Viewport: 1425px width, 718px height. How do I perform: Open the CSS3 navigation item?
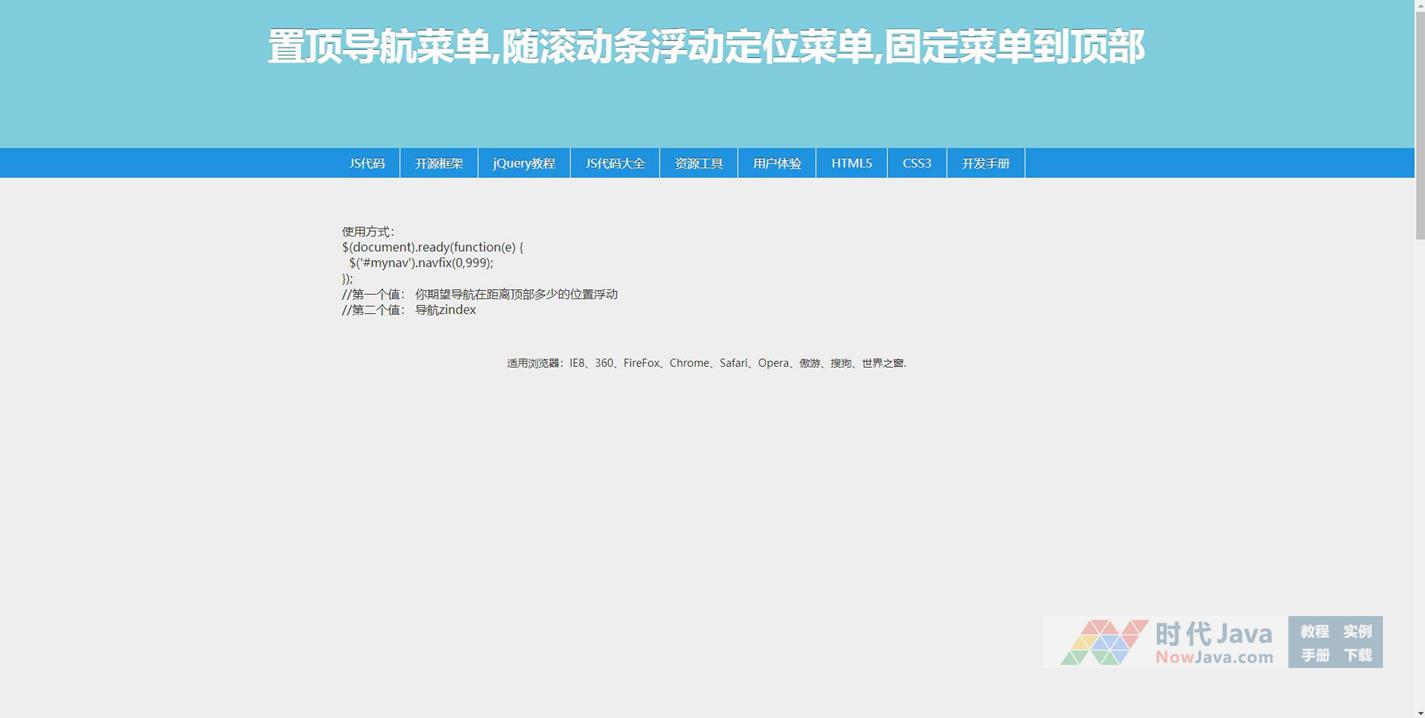point(917,163)
